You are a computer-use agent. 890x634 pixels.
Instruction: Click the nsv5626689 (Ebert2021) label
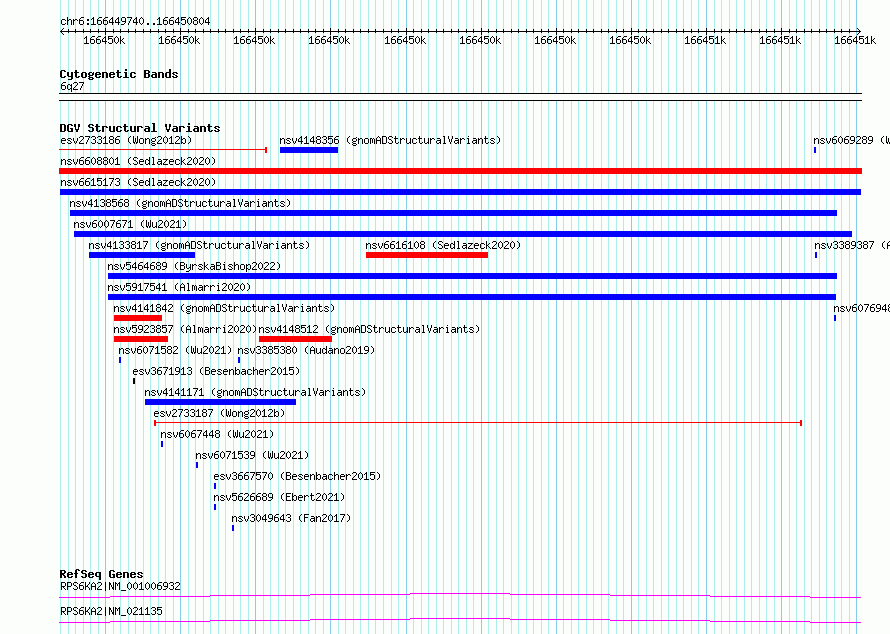click(279, 497)
